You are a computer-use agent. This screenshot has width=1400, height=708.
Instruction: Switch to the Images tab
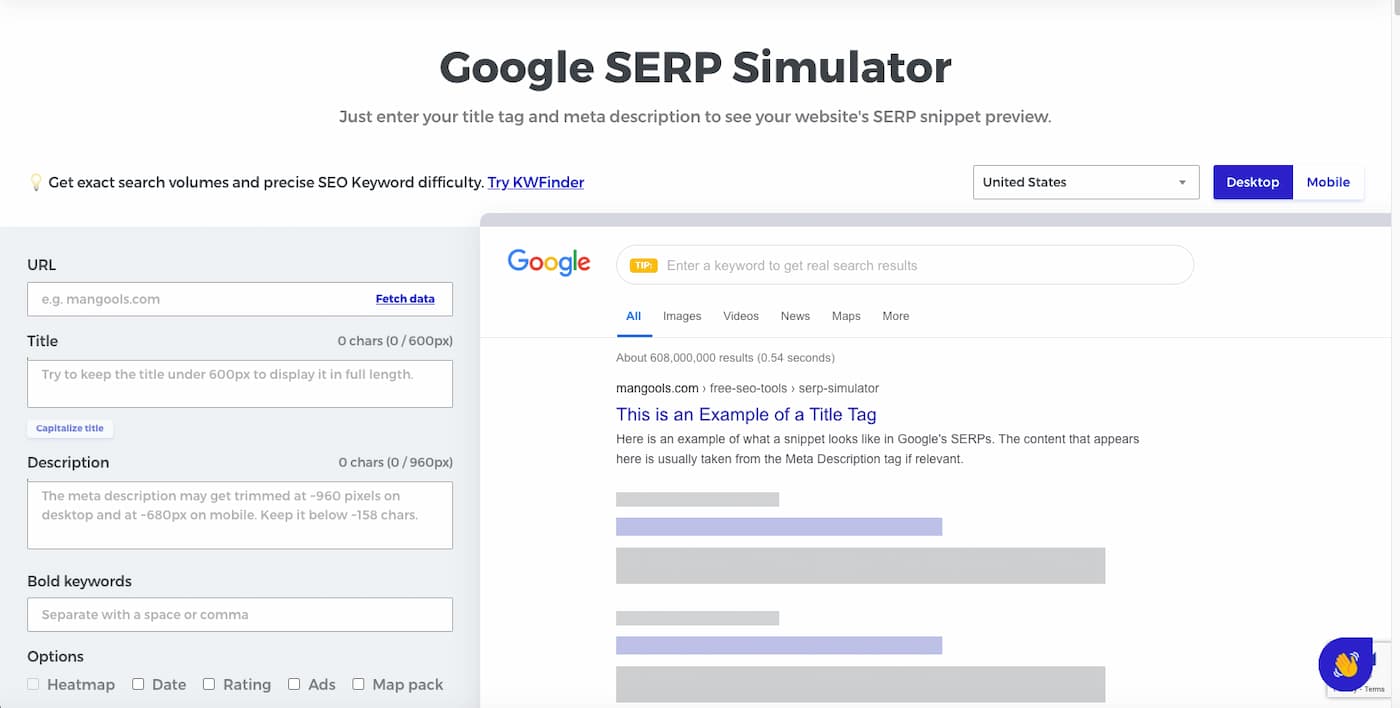click(682, 316)
